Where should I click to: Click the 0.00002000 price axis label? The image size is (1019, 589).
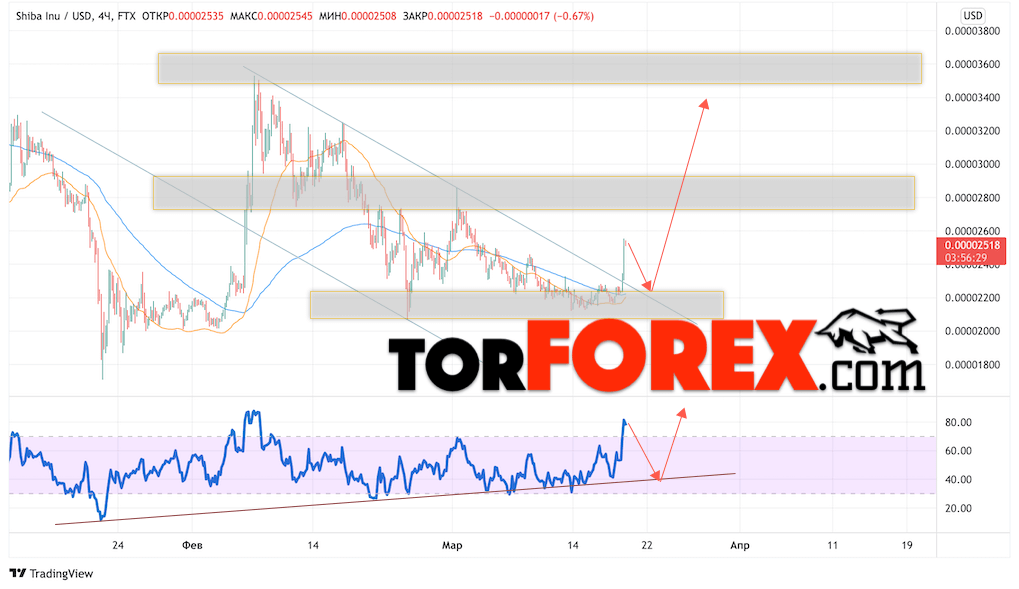click(972, 331)
